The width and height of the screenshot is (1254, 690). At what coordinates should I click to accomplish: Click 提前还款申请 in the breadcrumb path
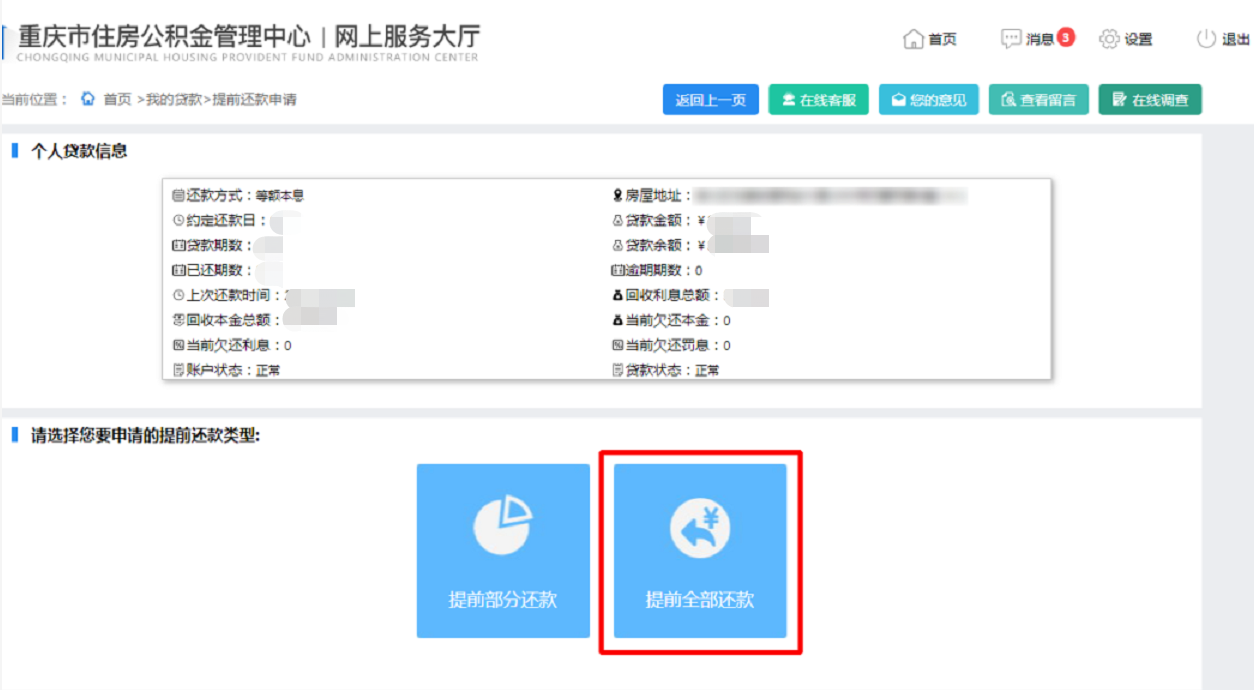[x=254, y=99]
